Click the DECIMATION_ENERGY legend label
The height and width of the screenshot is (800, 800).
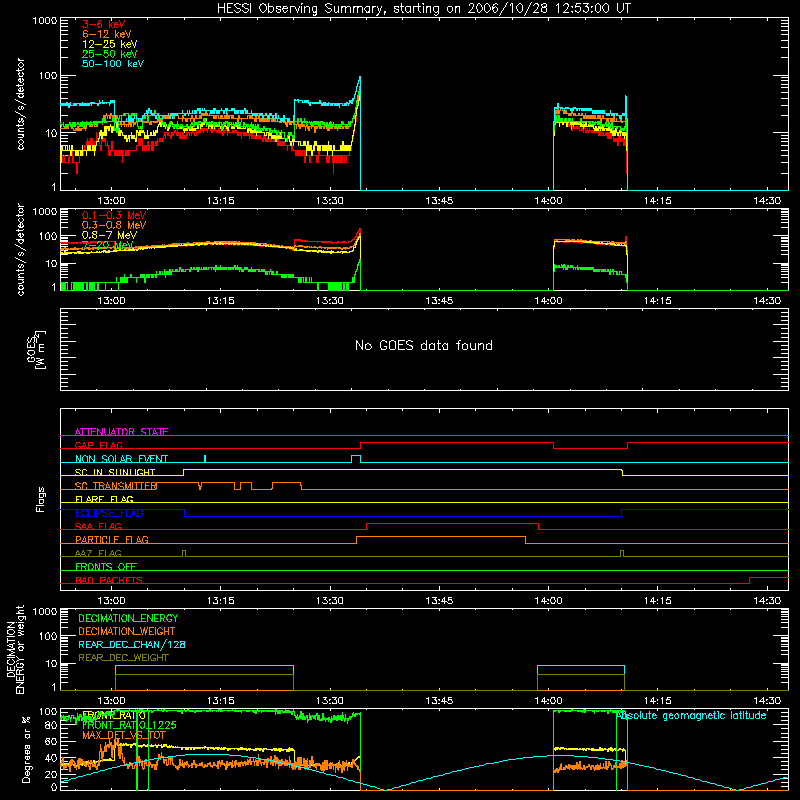click(x=128, y=618)
